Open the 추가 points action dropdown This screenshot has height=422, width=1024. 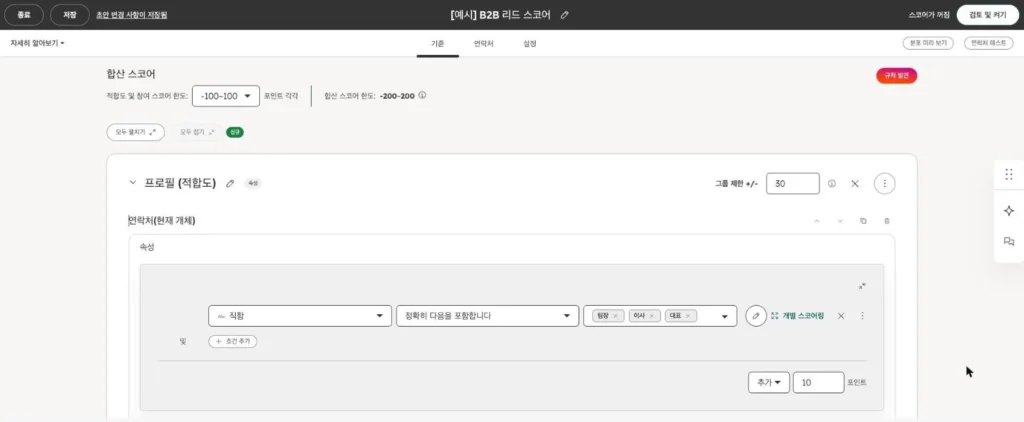(x=769, y=383)
